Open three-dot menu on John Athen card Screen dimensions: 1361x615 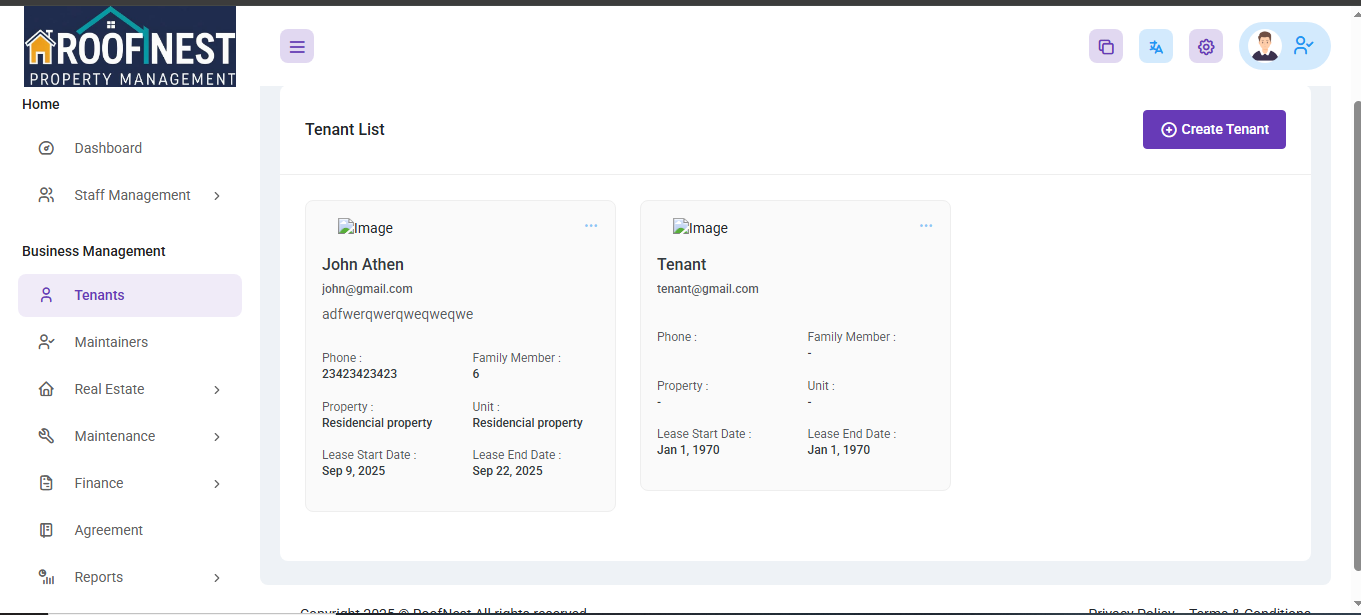(591, 226)
